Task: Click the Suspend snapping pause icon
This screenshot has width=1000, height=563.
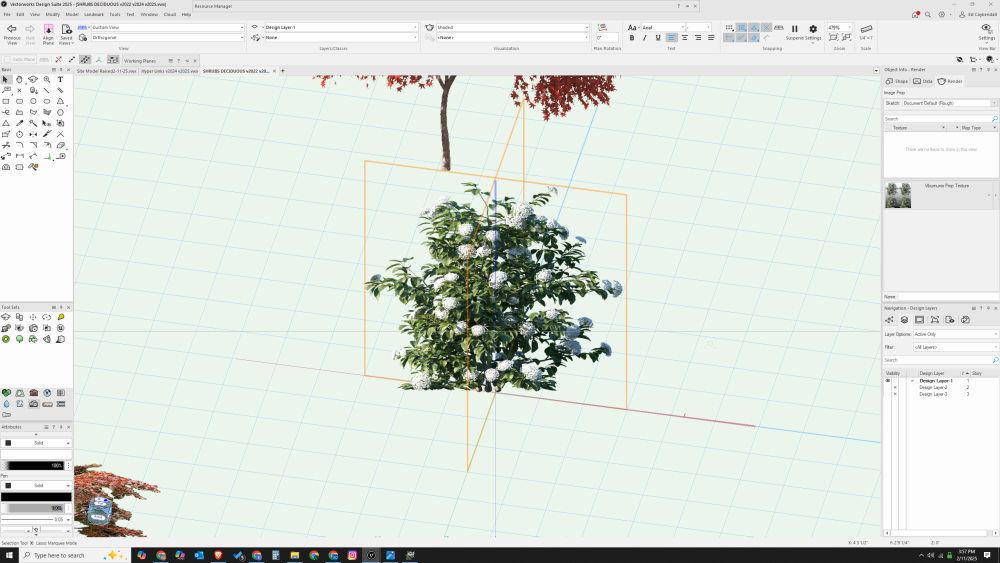Action: click(795, 29)
